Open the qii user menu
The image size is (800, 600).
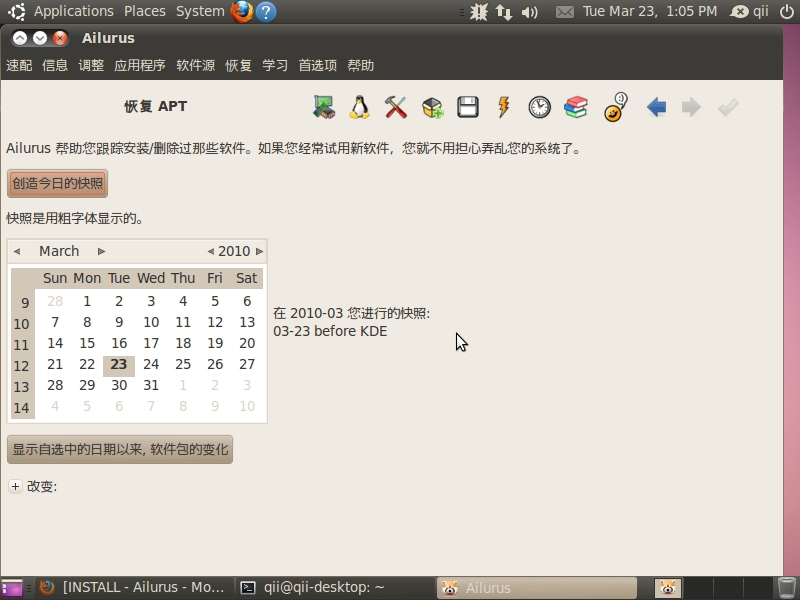click(x=749, y=11)
